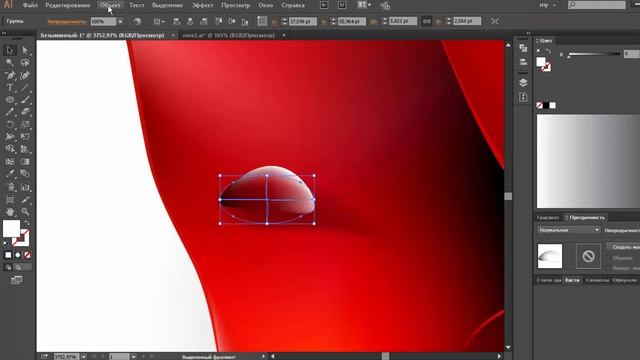Click the K slider in Color panel
The width and height of the screenshot is (640, 360).
click(x=594, y=54)
